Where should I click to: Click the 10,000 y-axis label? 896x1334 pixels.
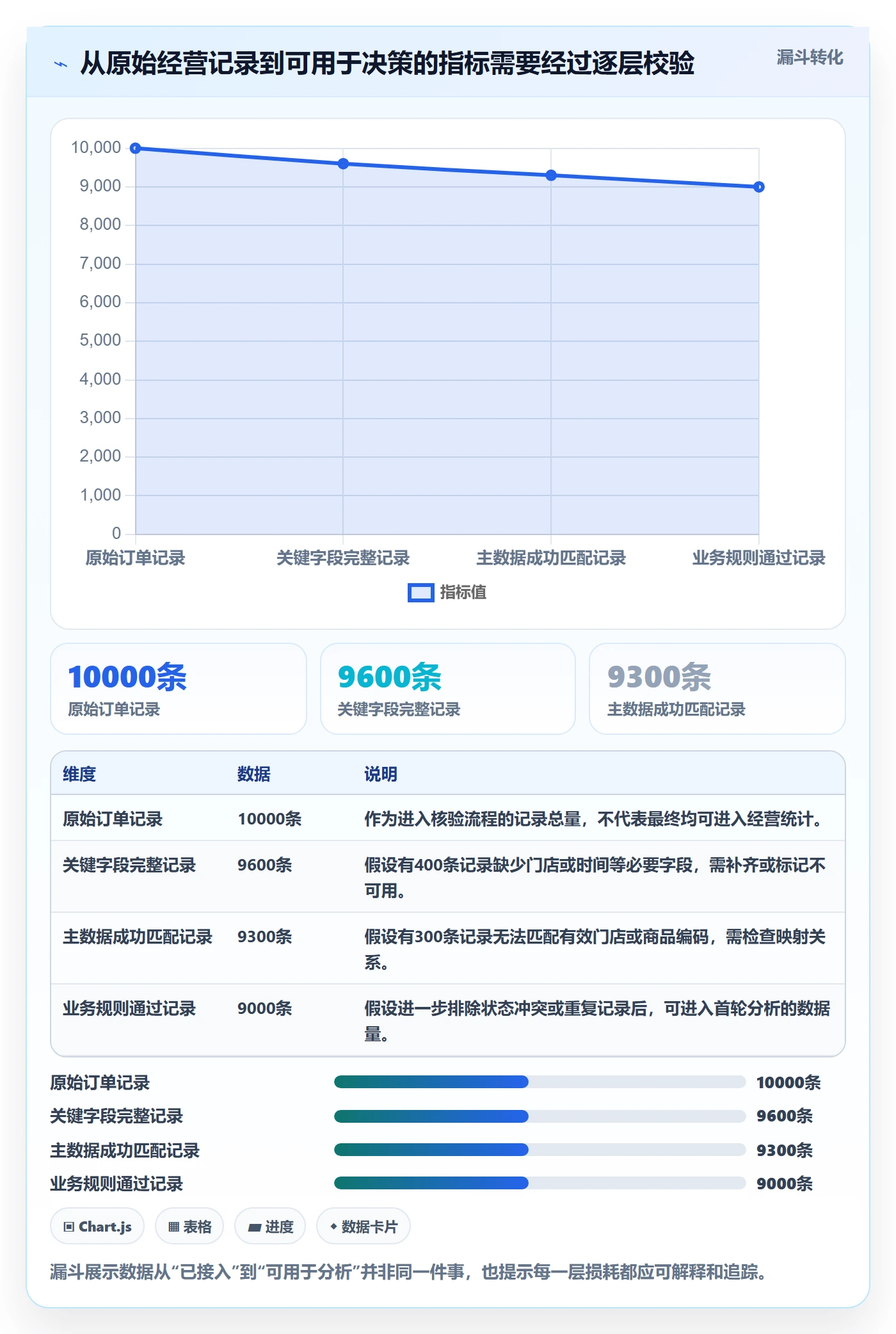96,148
